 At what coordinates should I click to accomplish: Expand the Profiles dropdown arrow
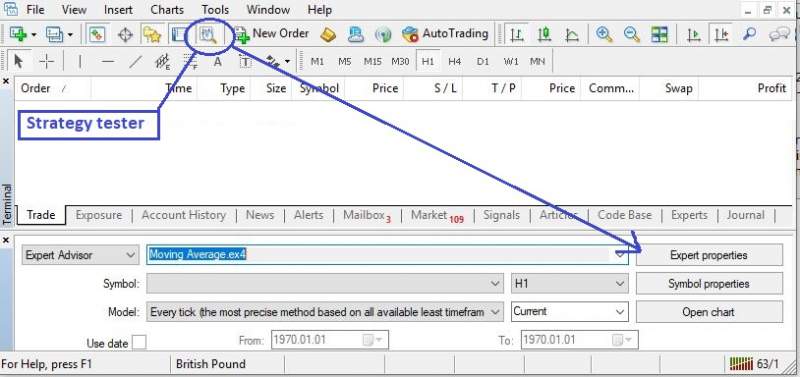70,35
